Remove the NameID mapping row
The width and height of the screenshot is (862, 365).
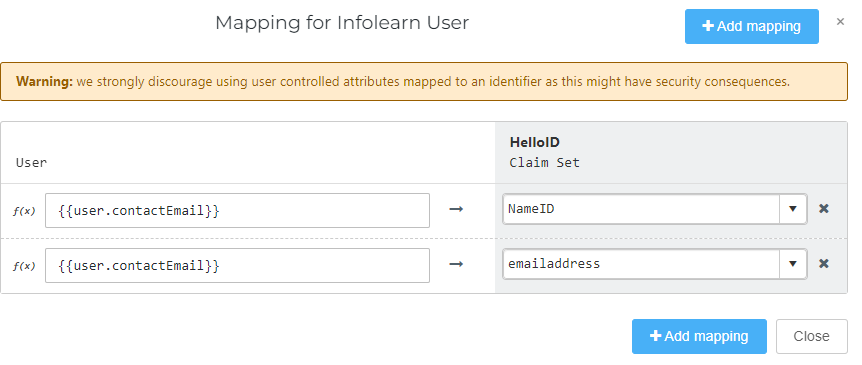point(824,209)
